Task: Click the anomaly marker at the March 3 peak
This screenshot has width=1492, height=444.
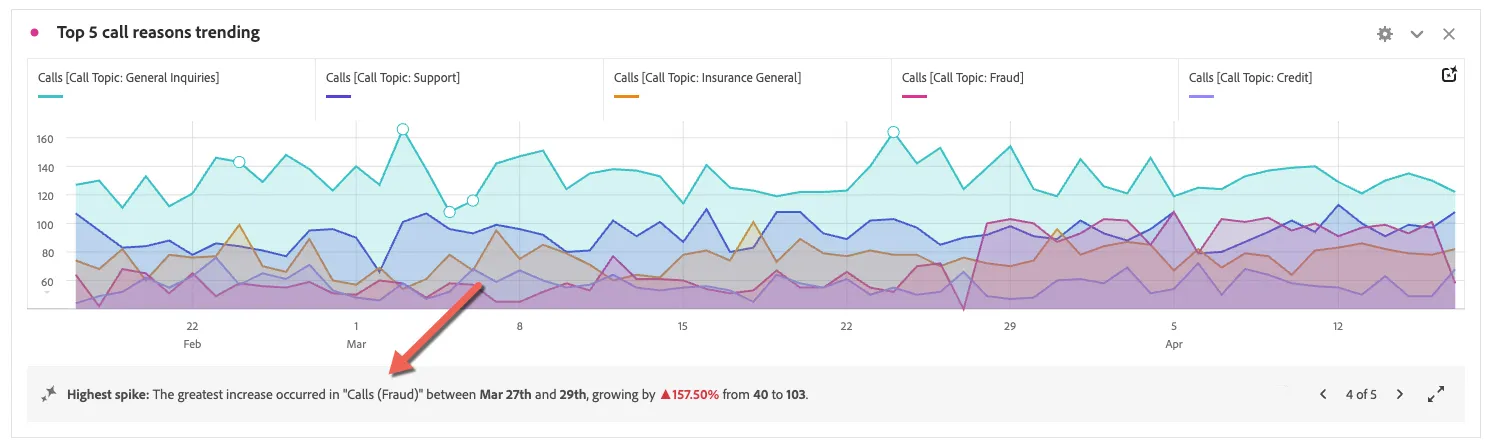Action: pyautogui.click(x=403, y=129)
